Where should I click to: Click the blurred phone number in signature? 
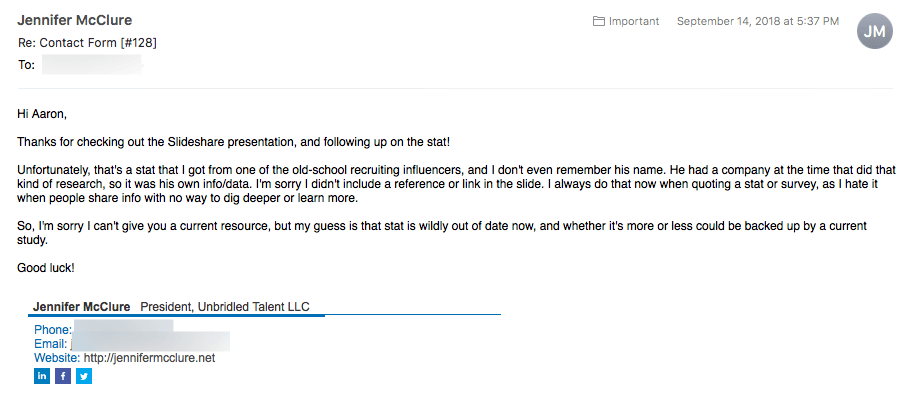pyautogui.click(x=123, y=329)
